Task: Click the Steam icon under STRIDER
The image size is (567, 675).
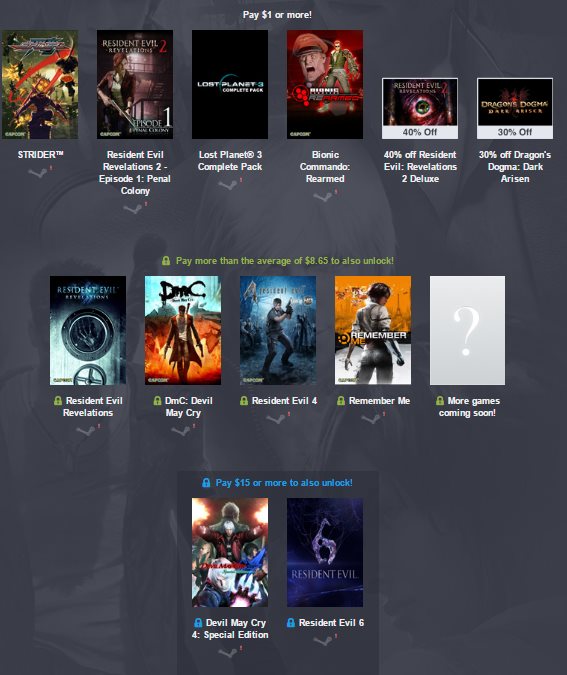Action: [38, 173]
